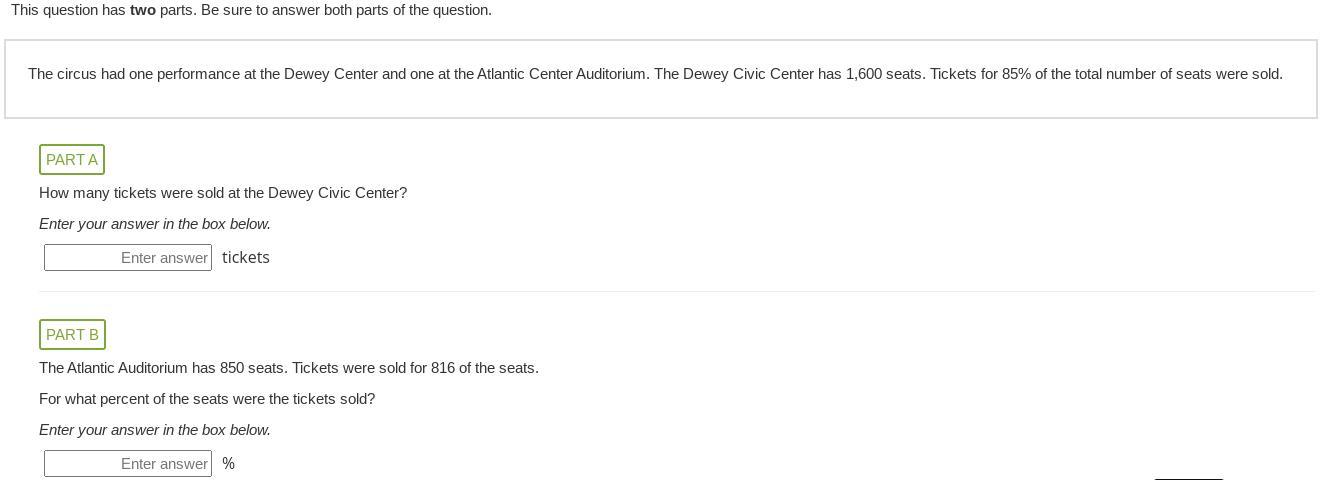The image size is (1339, 480).
Task: Click the number '816' in Part B
Action: (x=443, y=368)
